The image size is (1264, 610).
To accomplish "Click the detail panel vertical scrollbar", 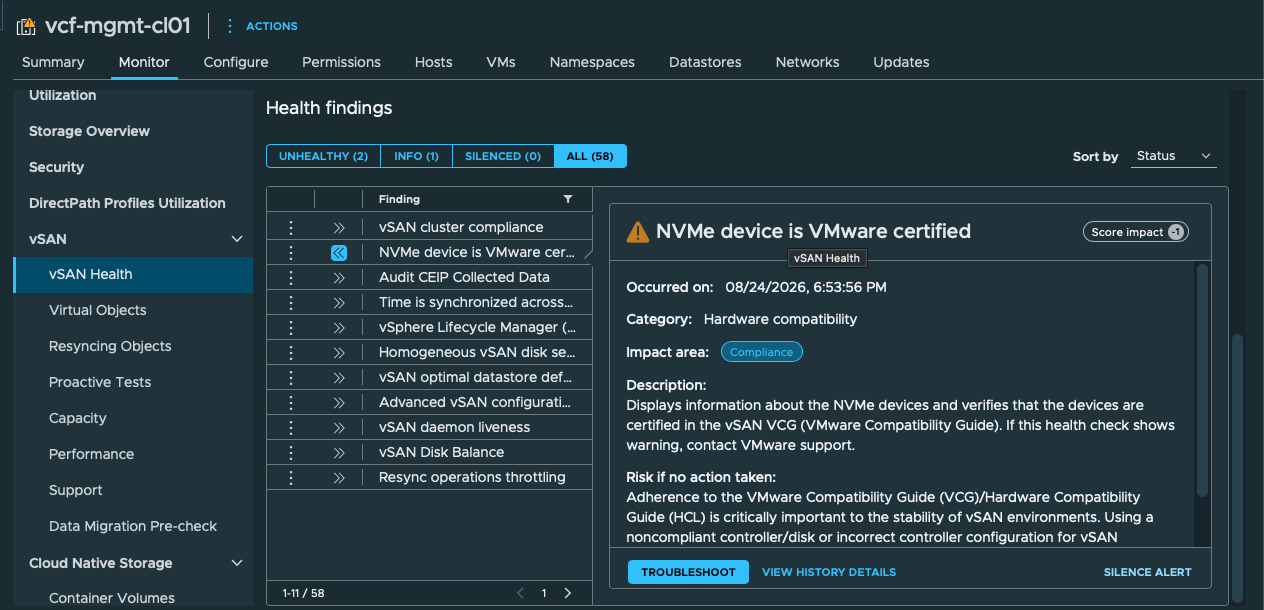I will (1202, 380).
